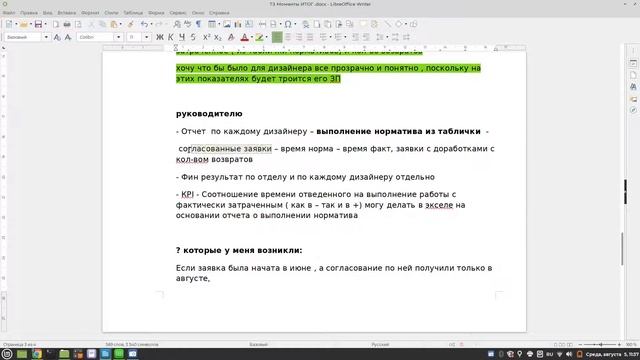Click the superscript X² icon
Viewport: 640px width, 360px height.
207,37
